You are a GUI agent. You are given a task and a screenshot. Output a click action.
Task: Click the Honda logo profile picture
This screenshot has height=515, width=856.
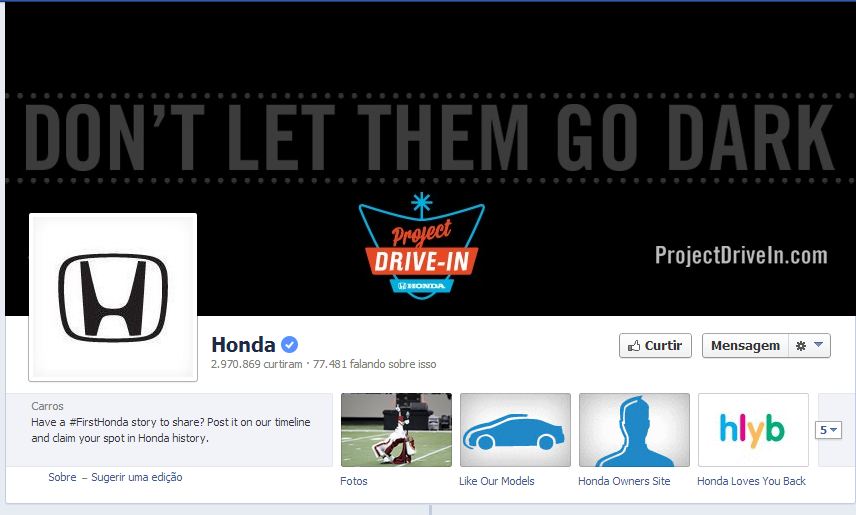[x=113, y=297]
